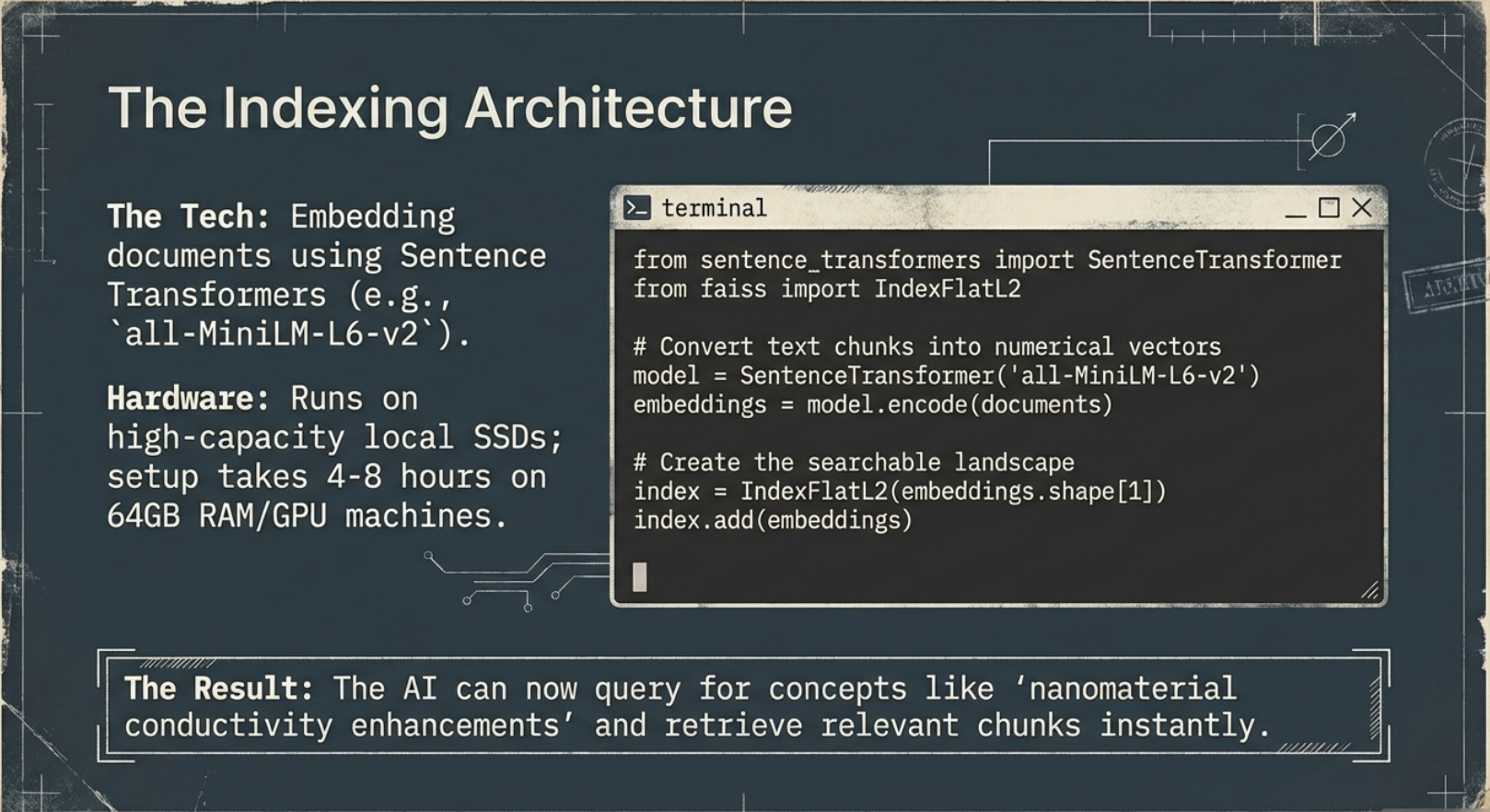
Task: Click the "The Tech:" label
Action: pos(188,216)
